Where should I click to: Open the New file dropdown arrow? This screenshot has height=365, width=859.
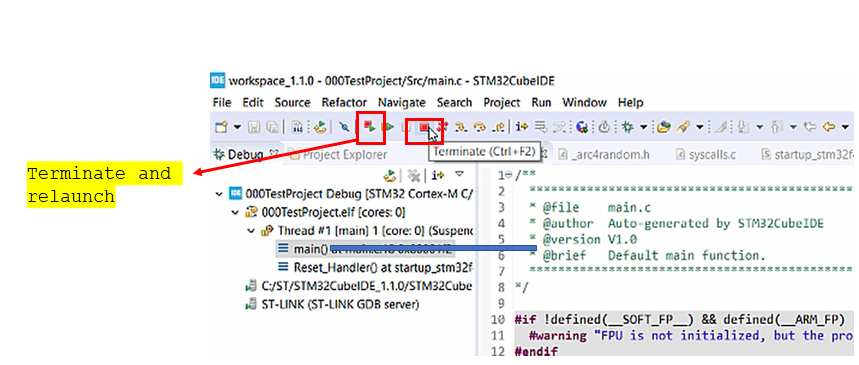237,127
